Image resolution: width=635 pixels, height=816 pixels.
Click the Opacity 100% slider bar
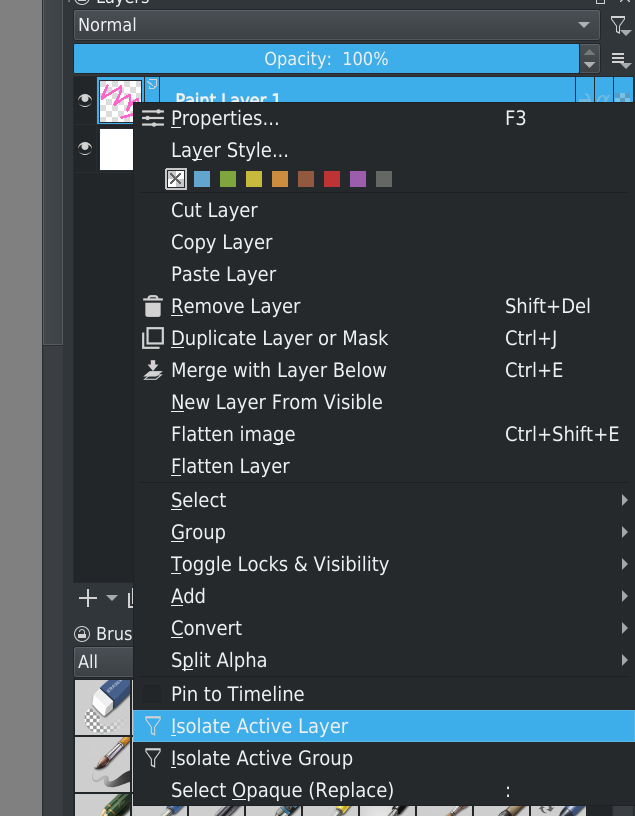[x=326, y=59]
